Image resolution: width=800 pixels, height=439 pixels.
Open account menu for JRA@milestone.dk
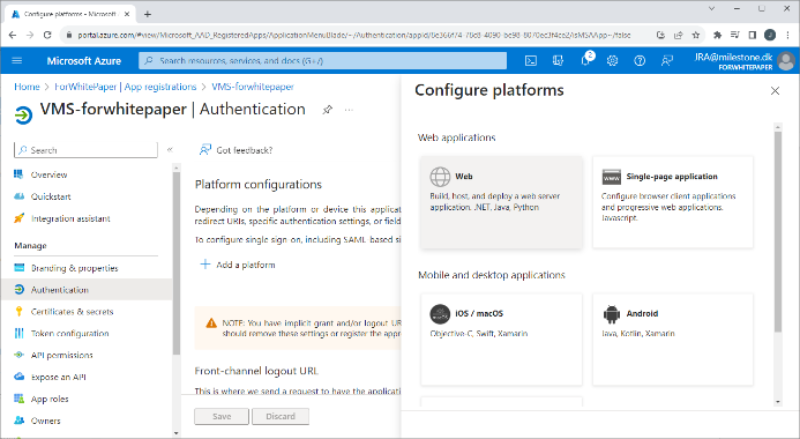pyautogui.click(x=738, y=61)
